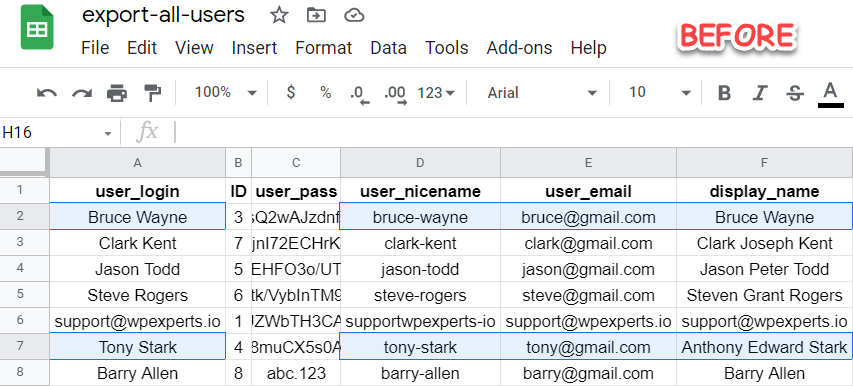Select the Clark Kent login cell

(x=138, y=243)
